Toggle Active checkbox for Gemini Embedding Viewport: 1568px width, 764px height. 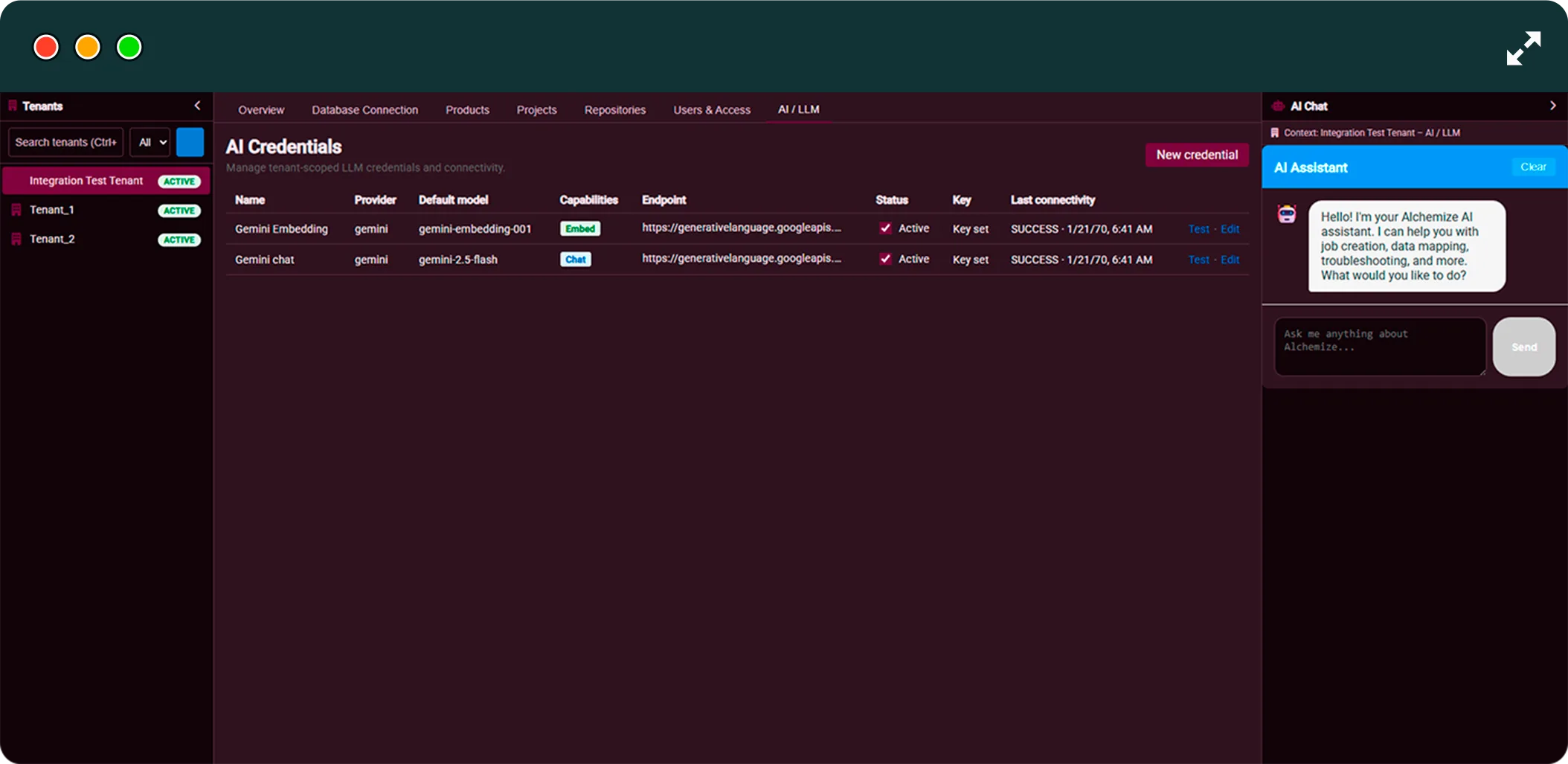coord(885,228)
